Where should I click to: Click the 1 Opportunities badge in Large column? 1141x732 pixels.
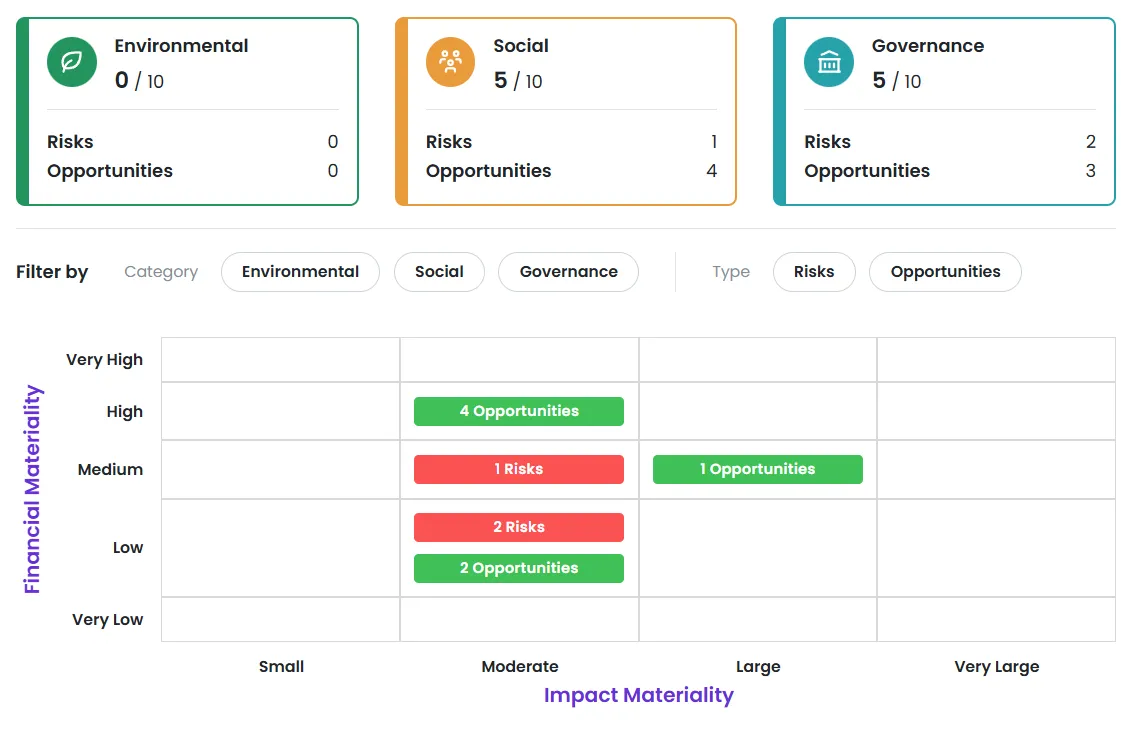click(x=757, y=469)
